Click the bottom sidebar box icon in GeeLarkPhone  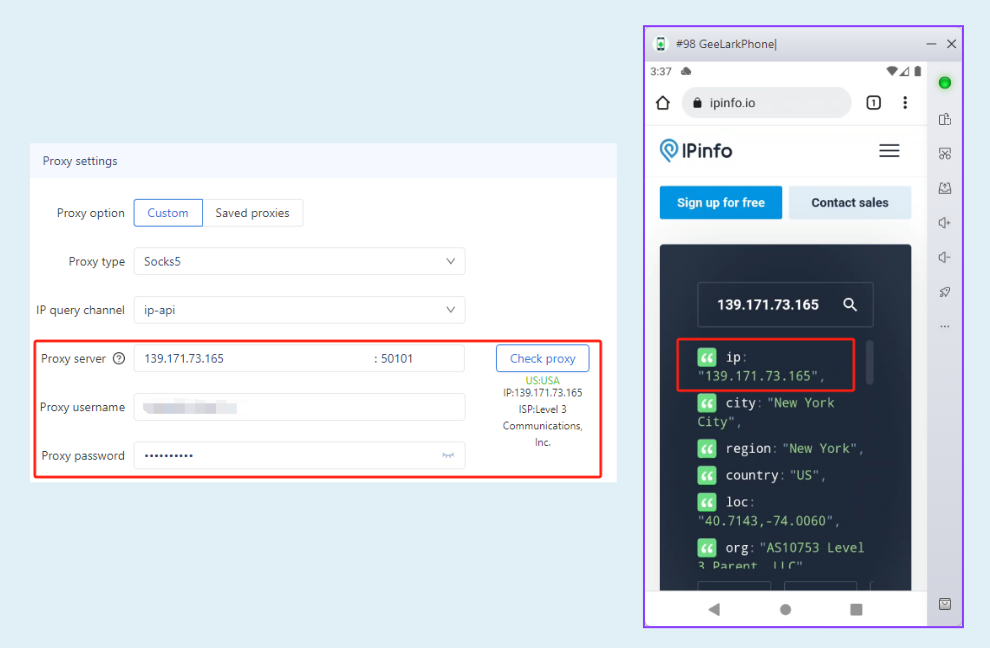click(945, 604)
